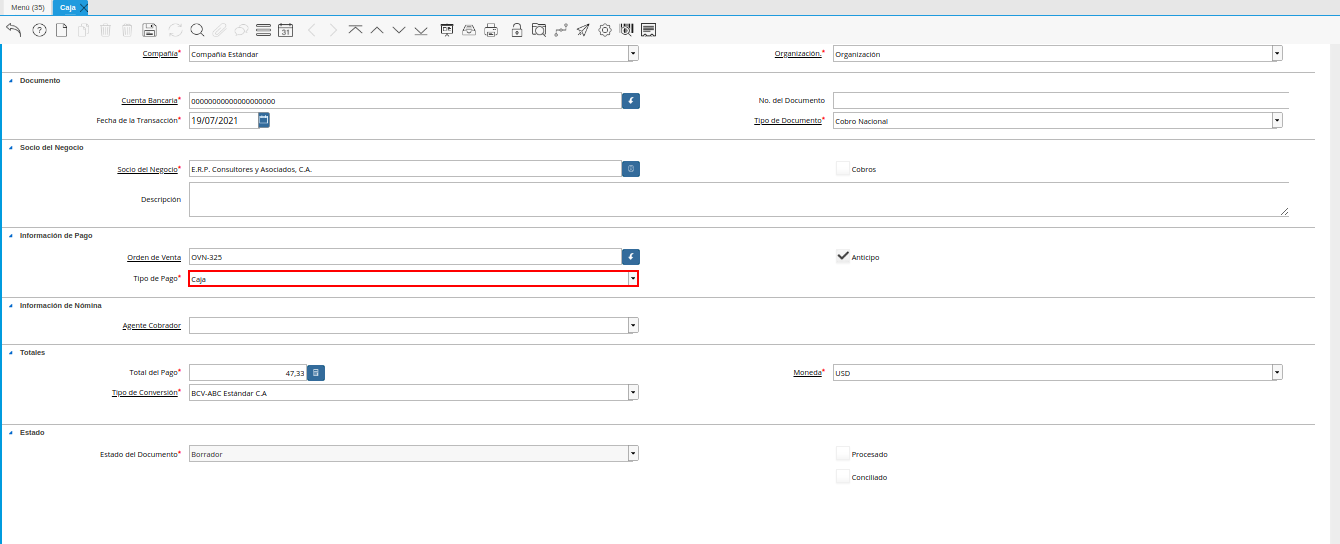Save the record with floppy disk icon
1340x544 pixels.
(150, 30)
